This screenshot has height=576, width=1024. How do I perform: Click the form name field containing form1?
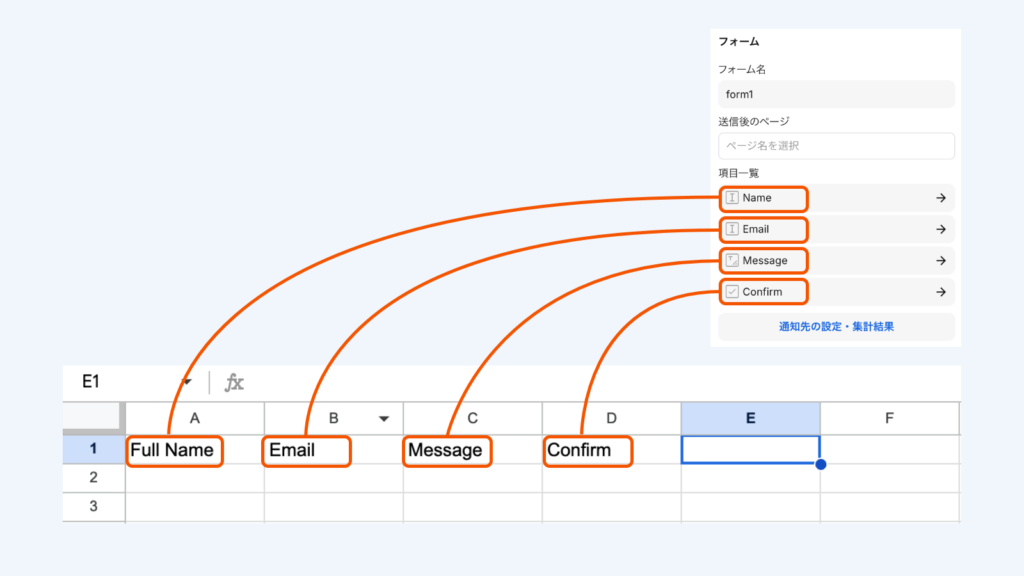(x=836, y=94)
